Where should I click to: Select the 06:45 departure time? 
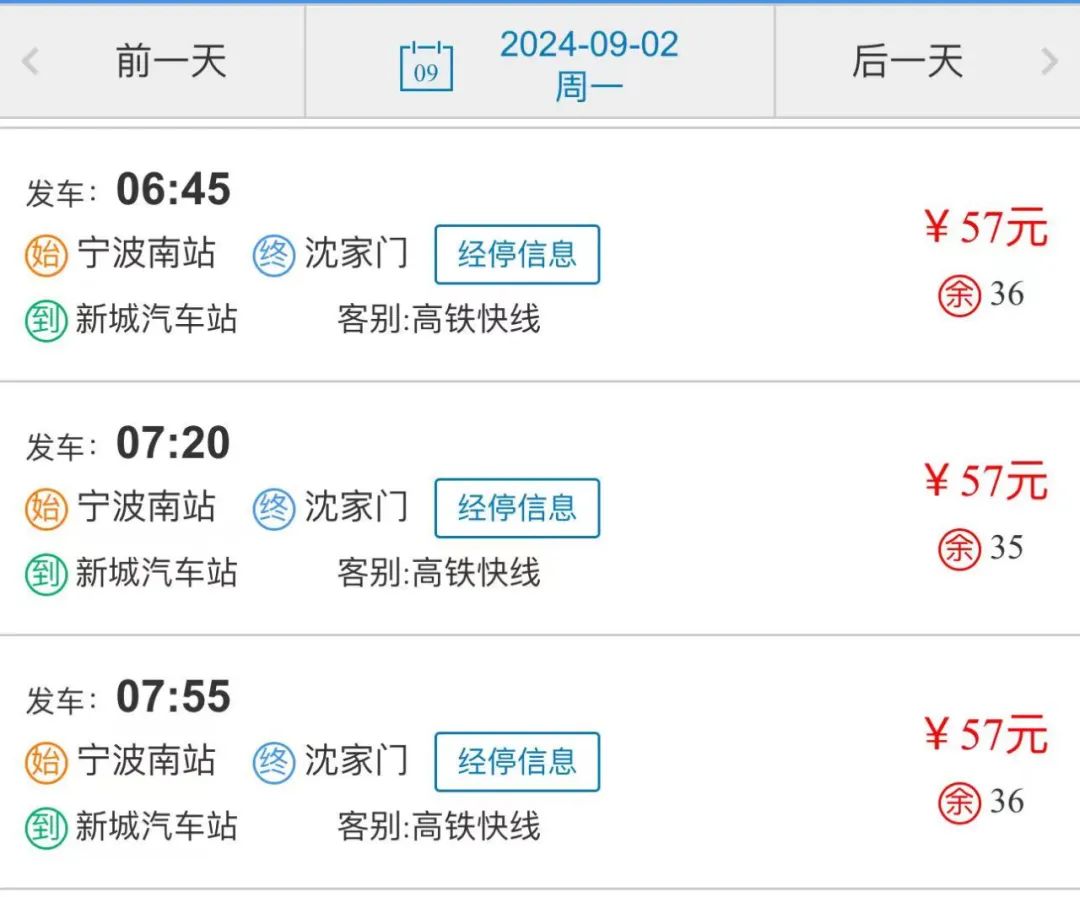173,189
